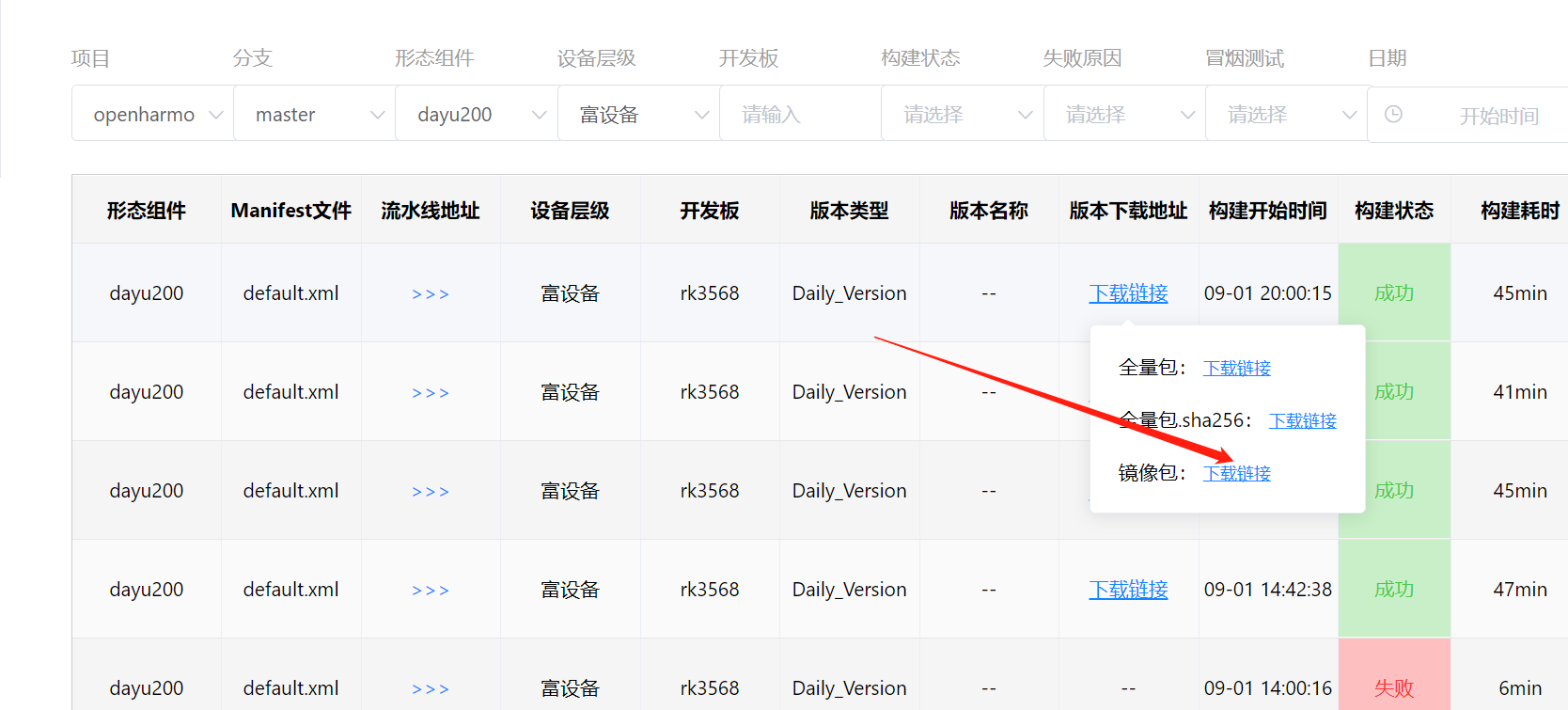Click the 流水线地址 column header

coord(431,211)
